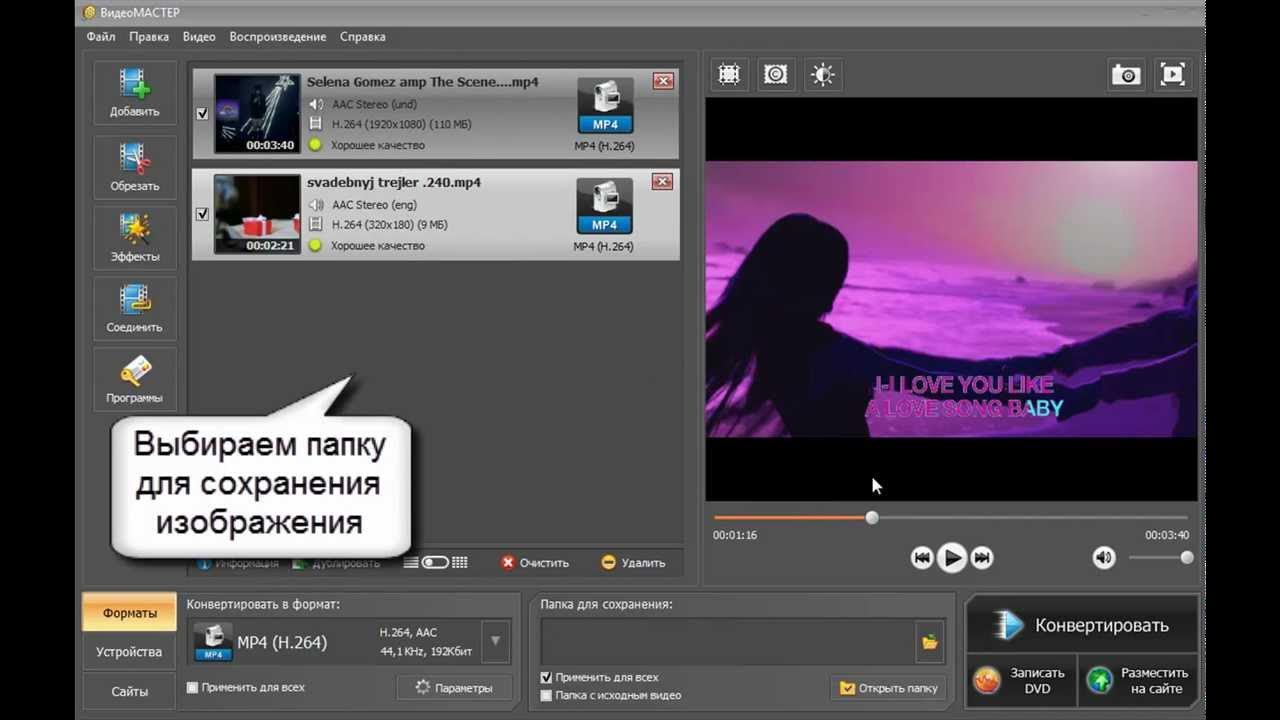Select the Сайты tab
The image size is (1280, 720).
tap(129, 691)
